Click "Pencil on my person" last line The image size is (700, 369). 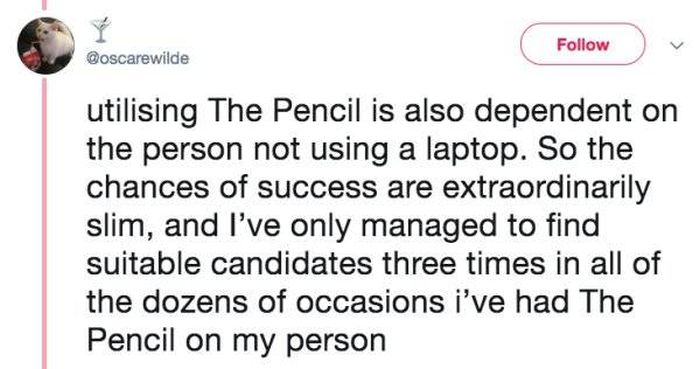pos(236,341)
